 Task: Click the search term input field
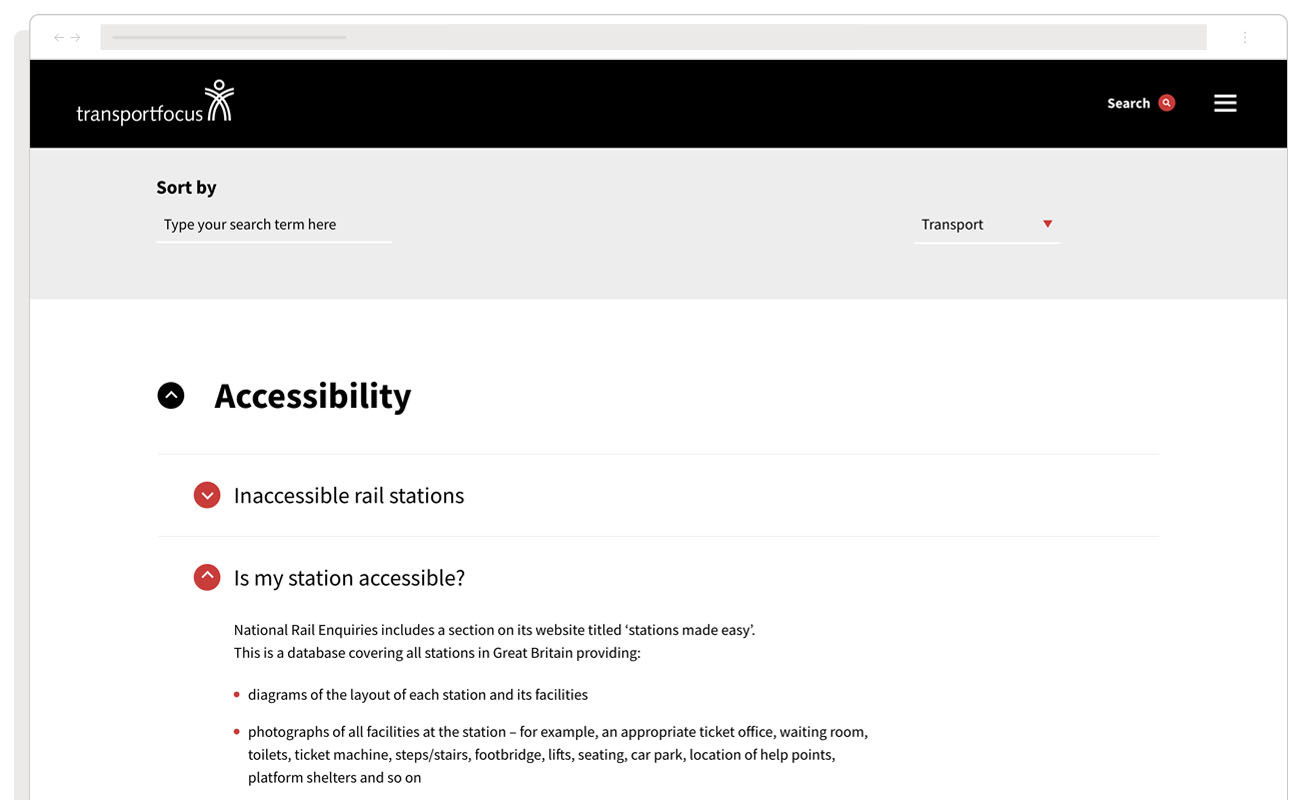pos(274,225)
